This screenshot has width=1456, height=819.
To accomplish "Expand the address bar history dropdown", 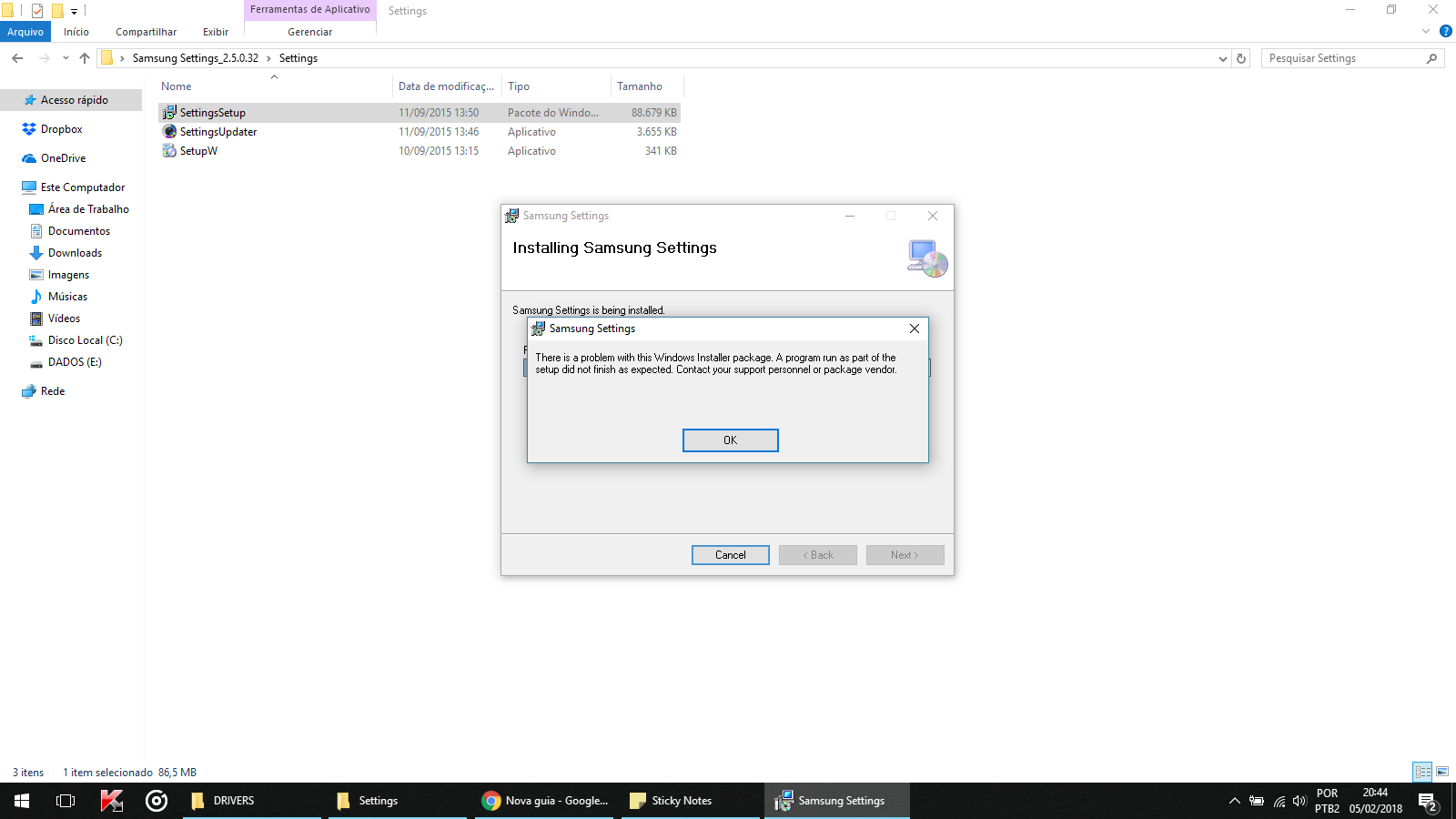I will coord(1222,58).
